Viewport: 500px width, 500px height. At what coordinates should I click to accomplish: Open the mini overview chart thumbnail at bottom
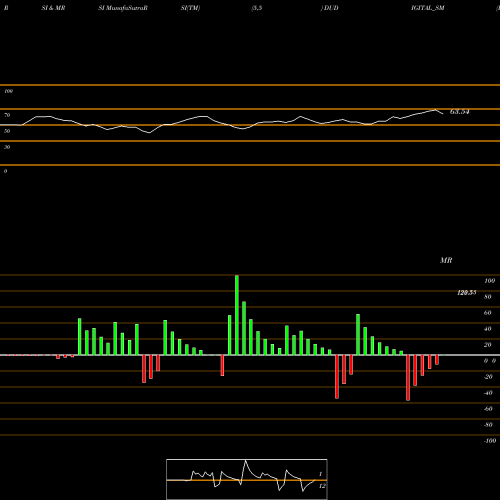[x=247, y=479]
